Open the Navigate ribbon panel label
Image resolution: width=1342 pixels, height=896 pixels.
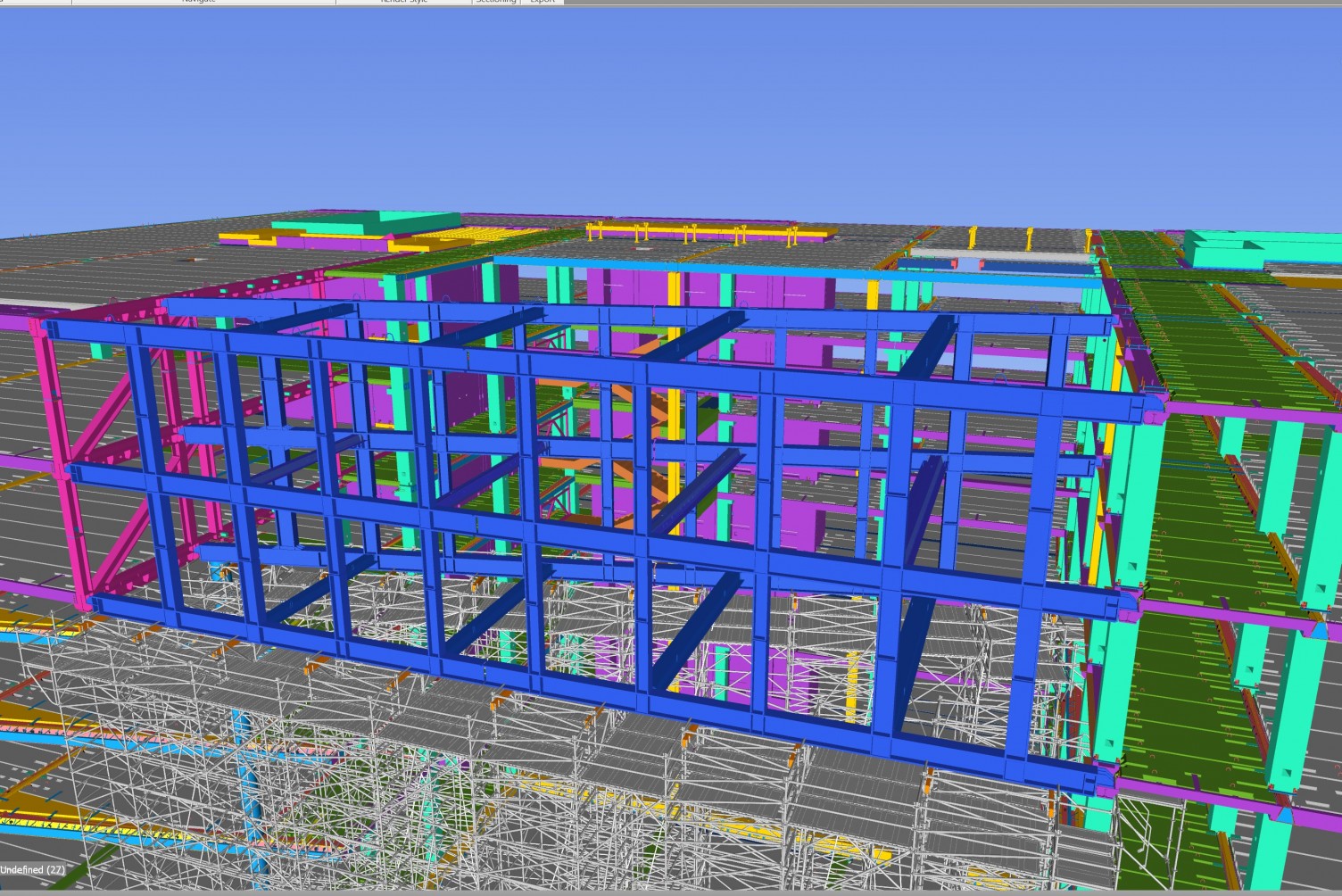pyautogui.click(x=198, y=2)
